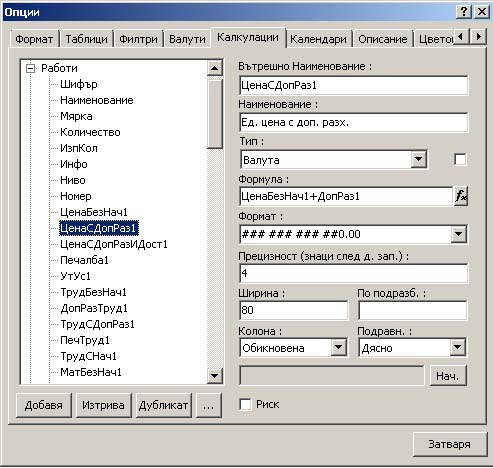Select МатБезНач1 tree item
Image resolution: width=493 pixels, height=468 pixels.
click(x=91, y=372)
